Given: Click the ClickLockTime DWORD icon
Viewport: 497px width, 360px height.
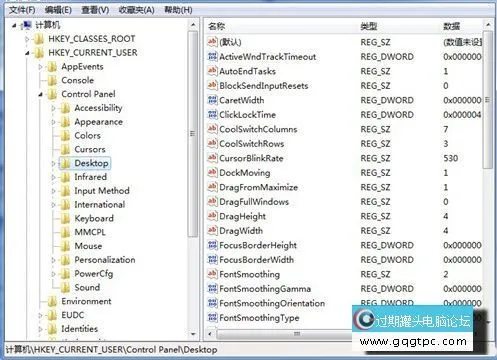Looking at the screenshot, I should [212, 114].
